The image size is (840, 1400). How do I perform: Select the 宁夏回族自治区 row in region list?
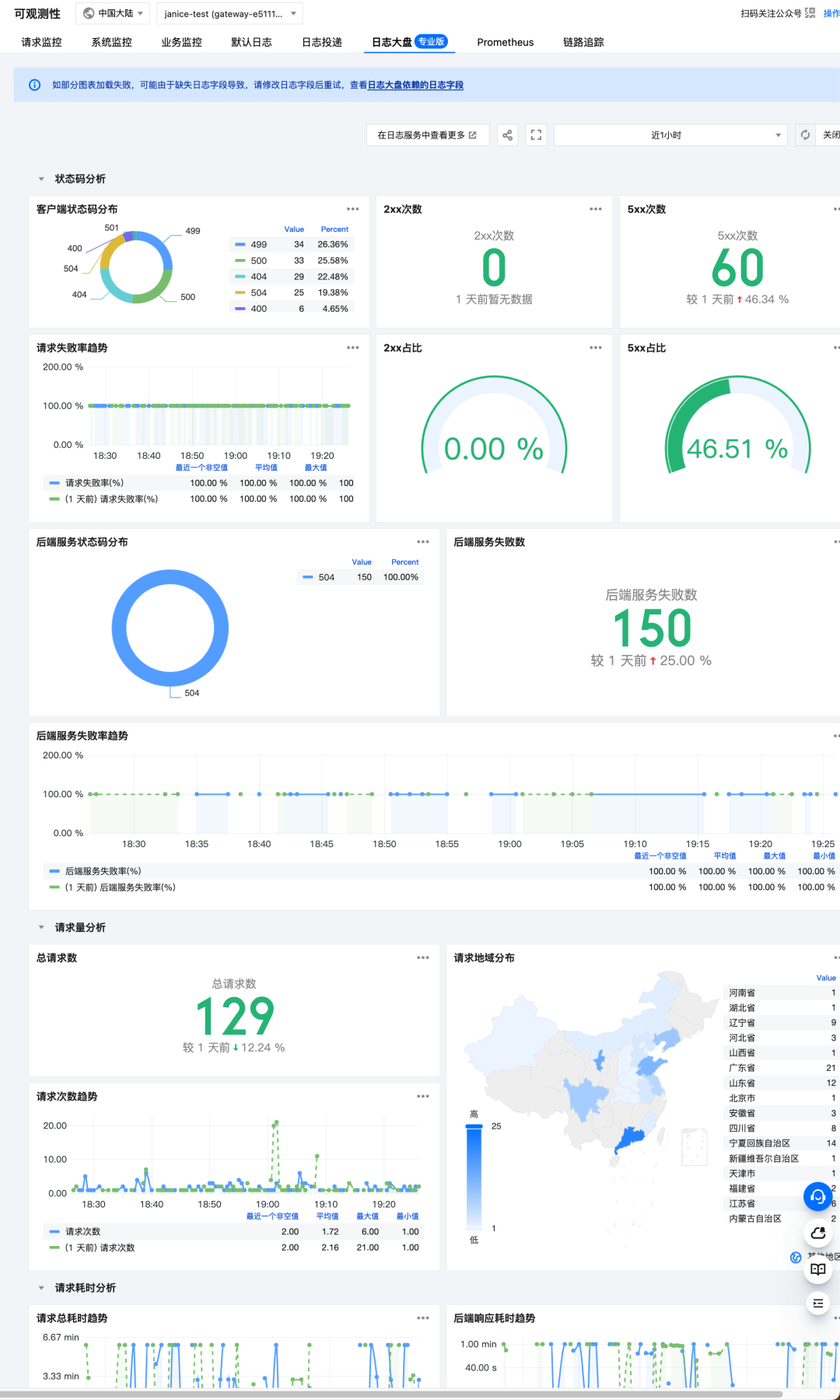pyautogui.click(x=782, y=1143)
